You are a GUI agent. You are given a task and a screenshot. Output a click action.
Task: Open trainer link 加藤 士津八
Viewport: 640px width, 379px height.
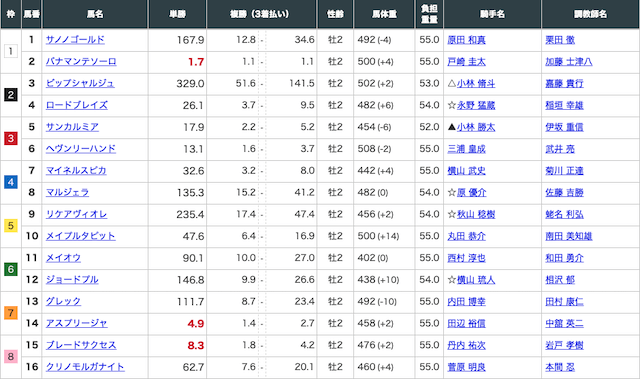[569, 62]
